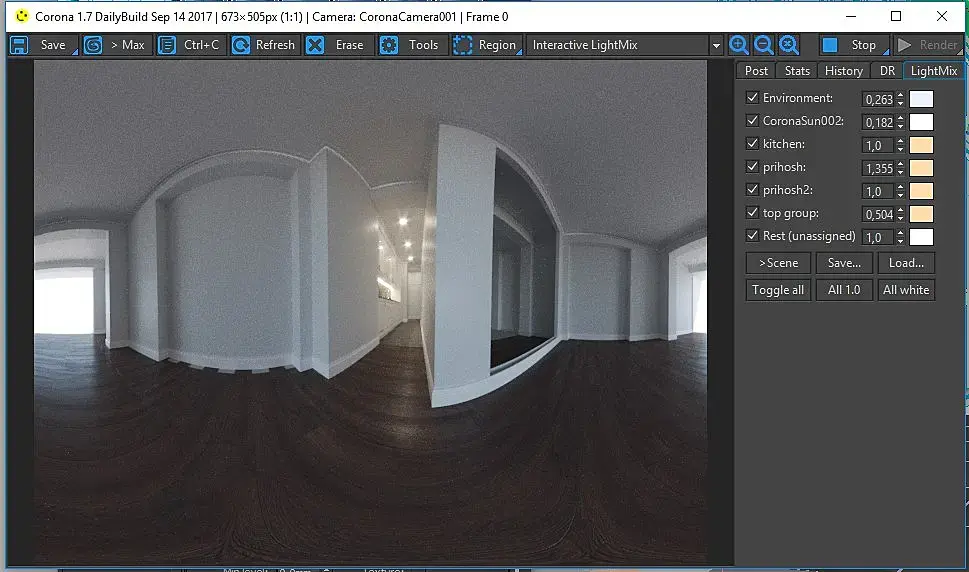Click the Render play triangle icon
The height and width of the screenshot is (572, 969).
click(x=904, y=45)
